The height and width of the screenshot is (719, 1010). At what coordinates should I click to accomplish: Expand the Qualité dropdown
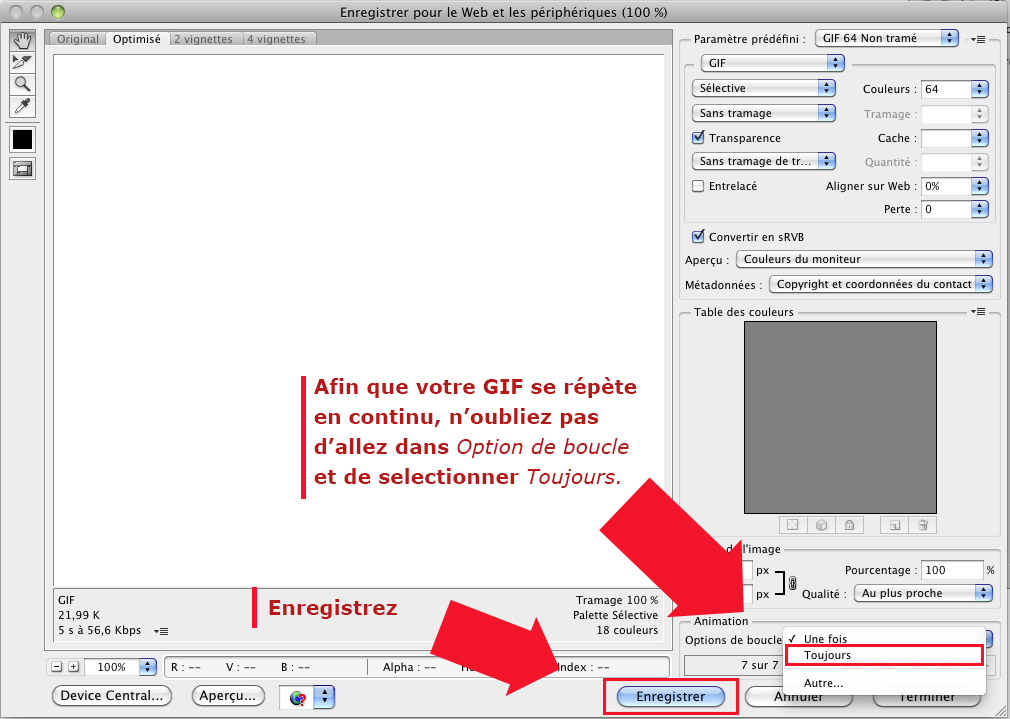922,593
